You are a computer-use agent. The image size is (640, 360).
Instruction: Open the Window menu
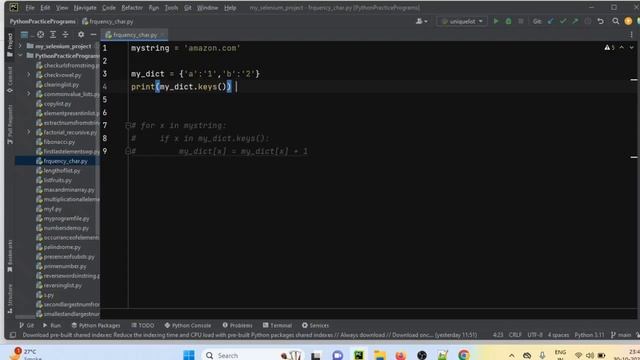[x=207, y=8]
